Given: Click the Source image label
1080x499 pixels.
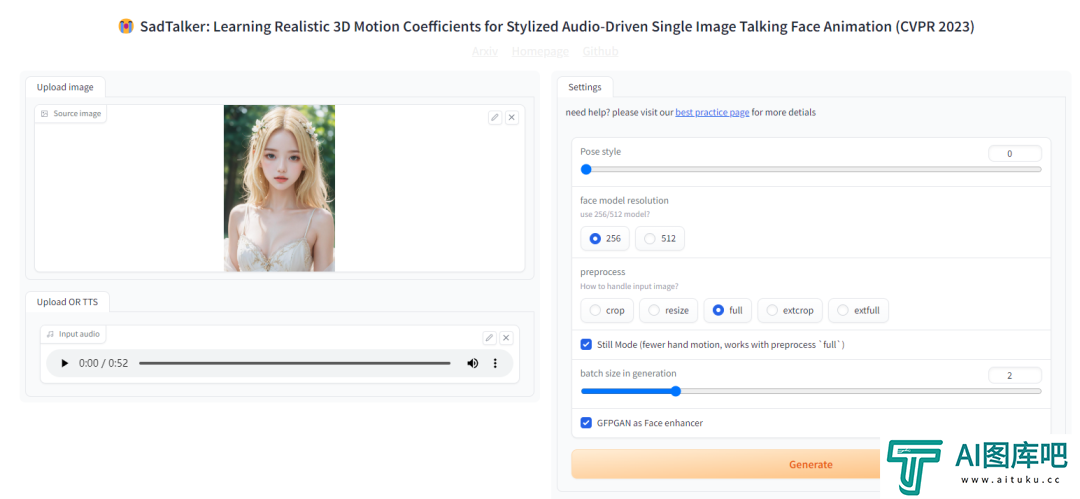Looking at the screenshot, I should tap(71, 113).
